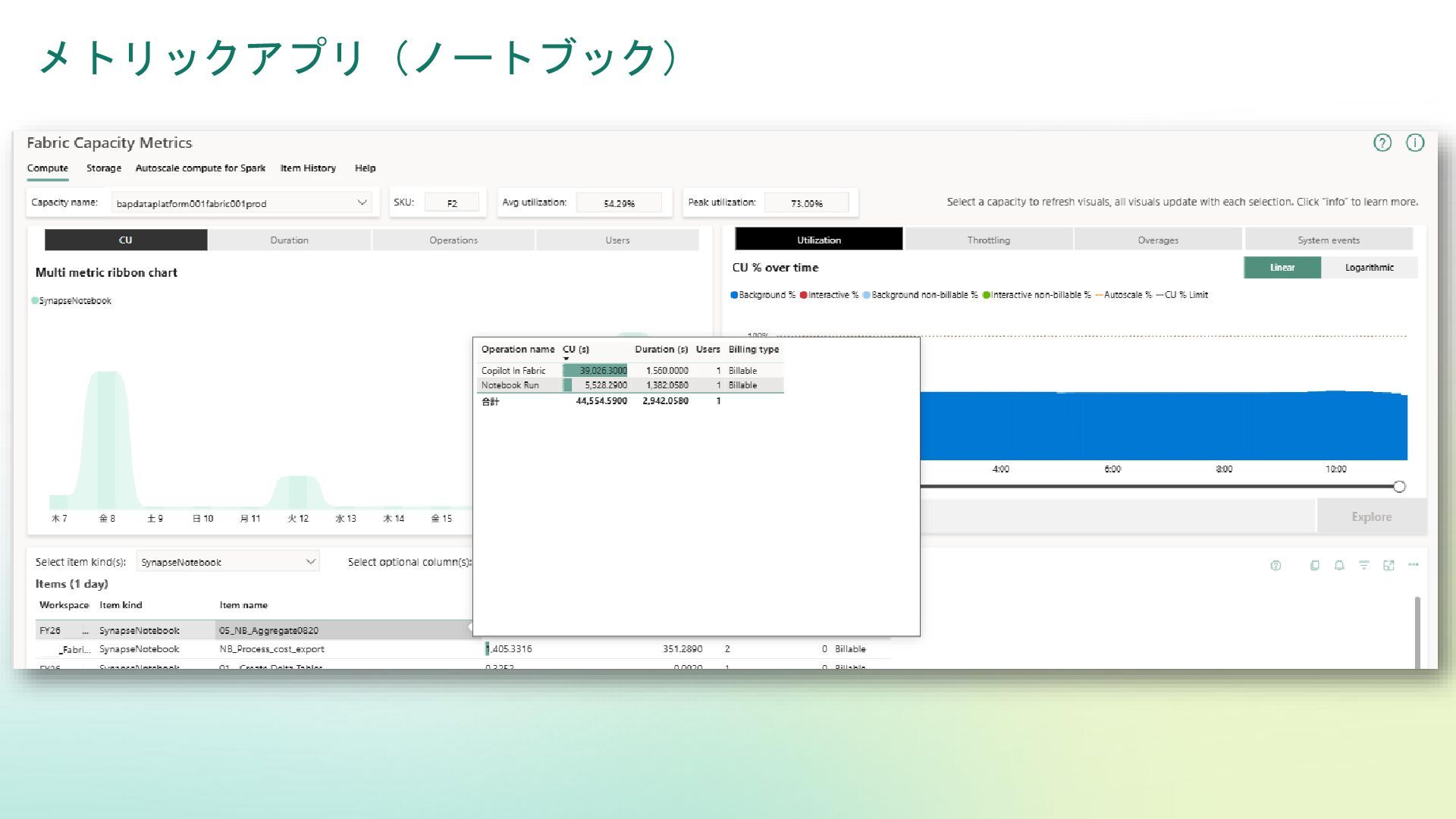This screenshot has height=819, width=1456.
Task: Click the 4:00 time axis label
Action: [x=1001, y=469]
